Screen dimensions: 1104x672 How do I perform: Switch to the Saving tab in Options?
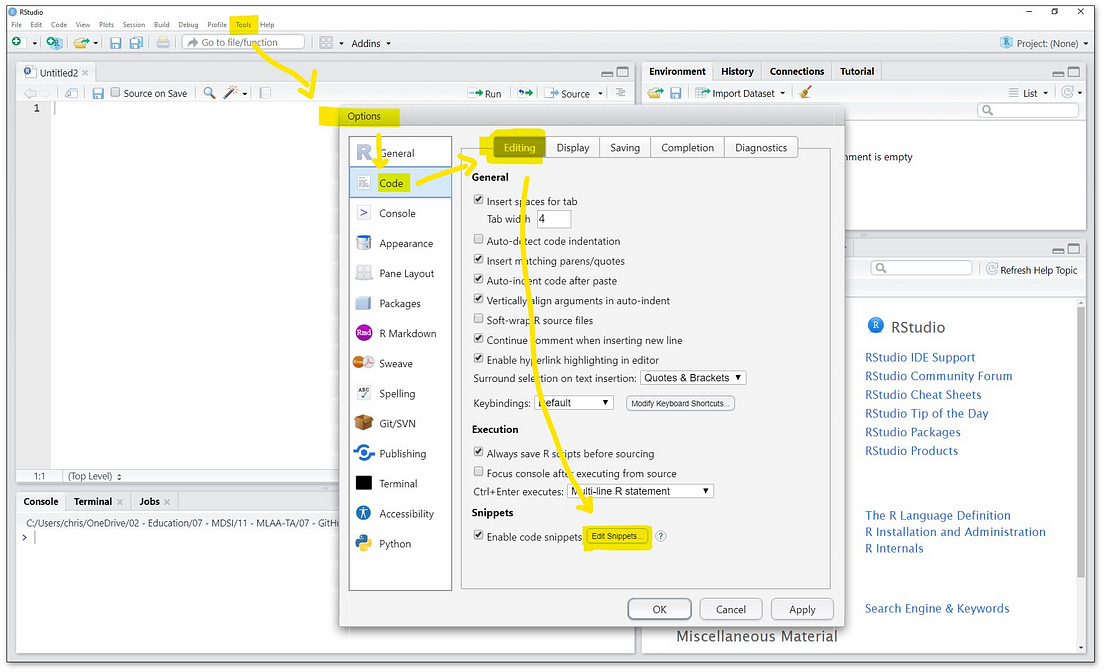coord(625,147)
